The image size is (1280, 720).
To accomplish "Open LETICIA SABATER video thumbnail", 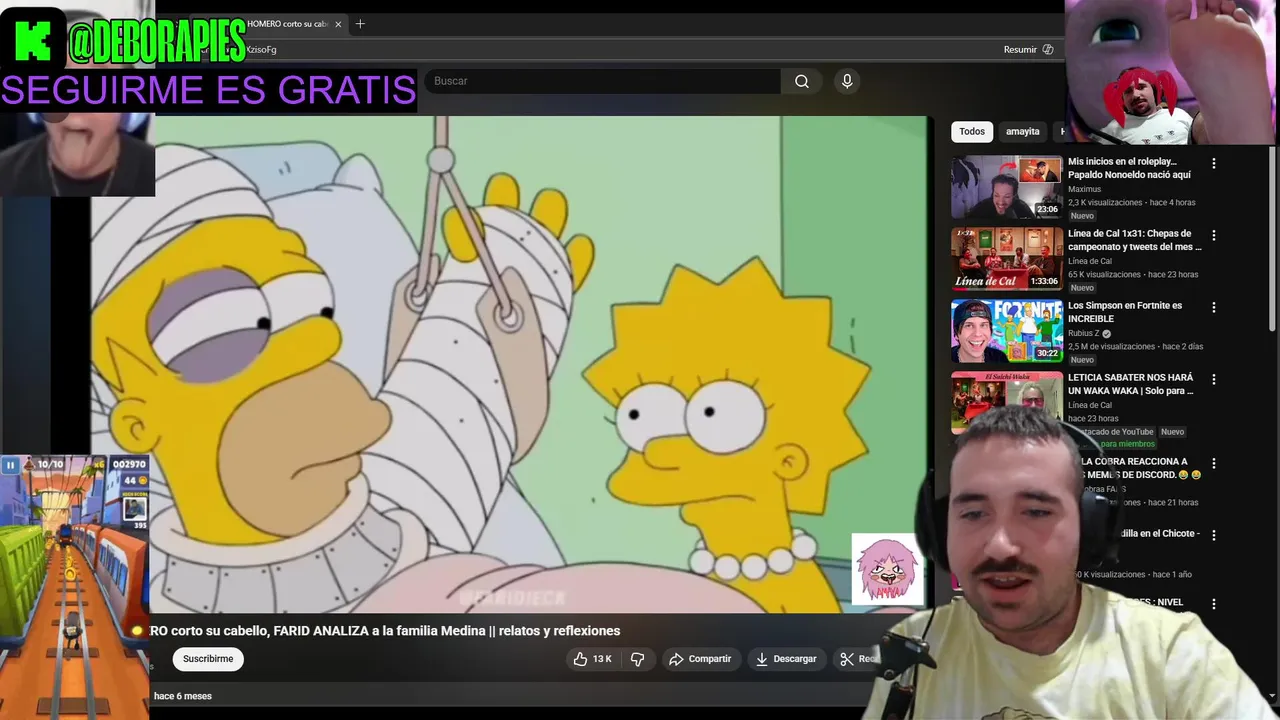I will 1007,402.
